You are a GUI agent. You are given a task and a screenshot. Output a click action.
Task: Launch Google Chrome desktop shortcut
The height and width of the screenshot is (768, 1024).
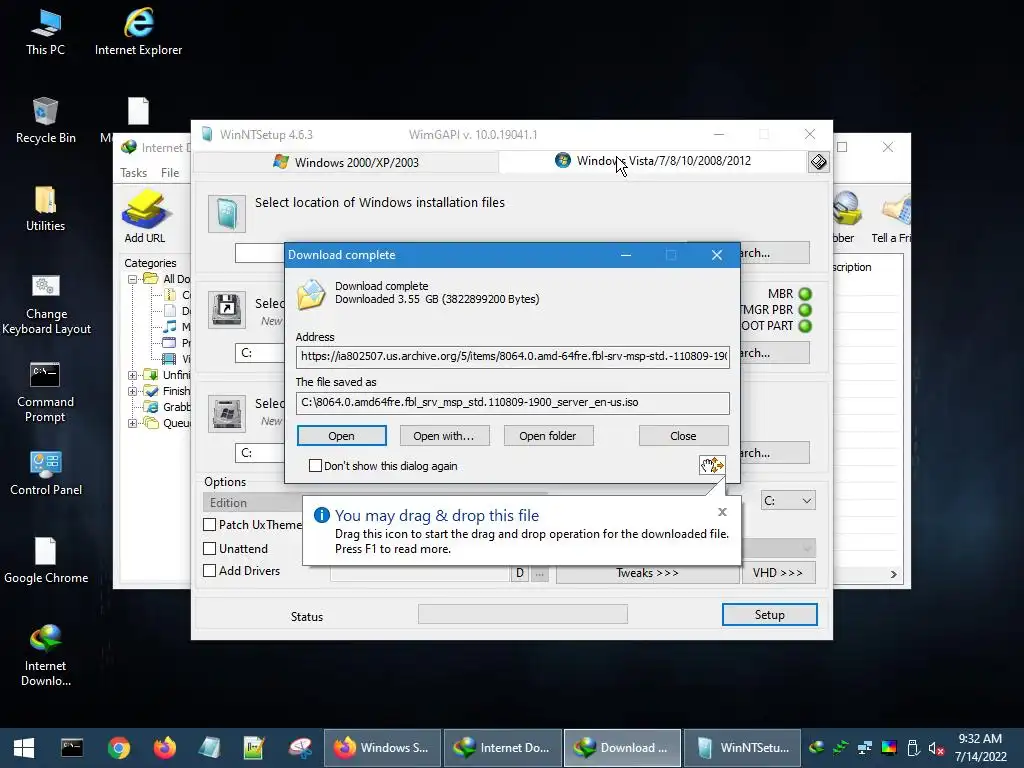(x=46, y=560)
